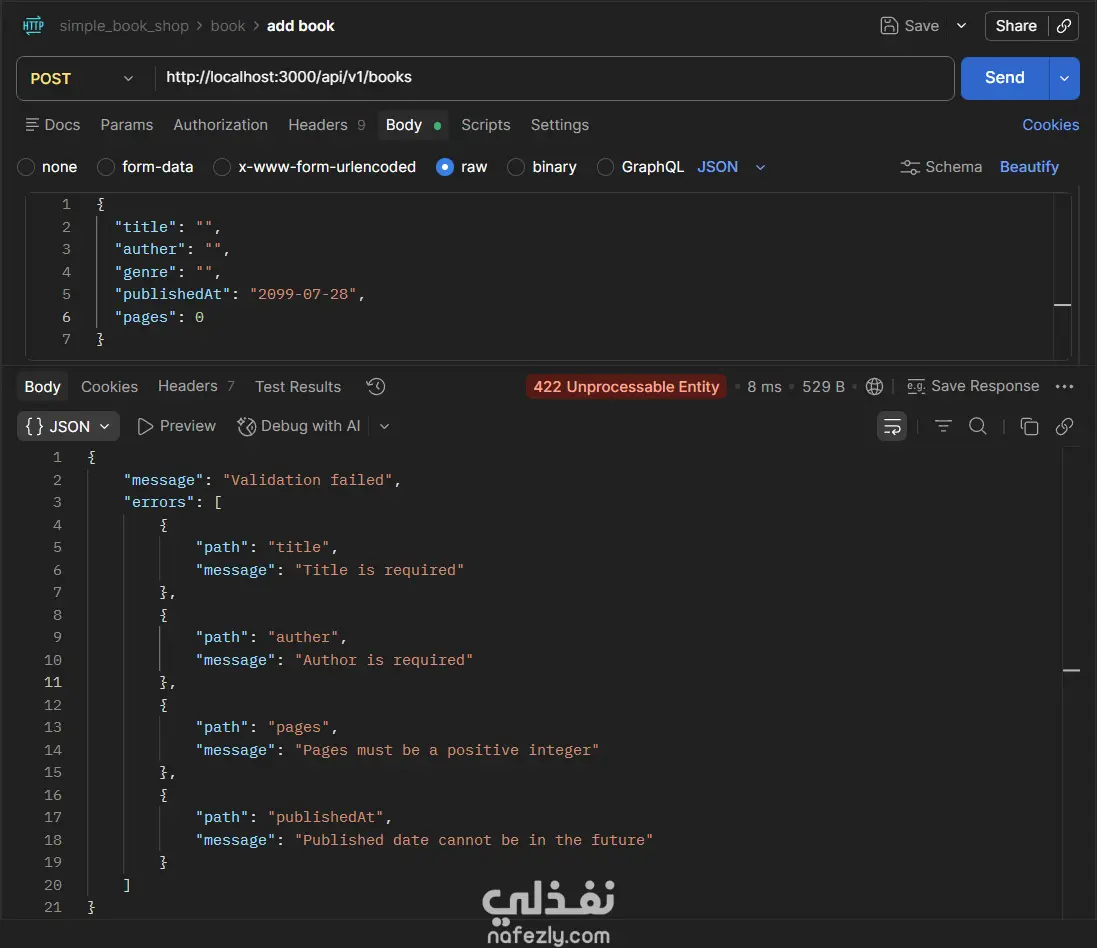Image resolution: width=1097 pixels, height=948 pixels.
Task: Click the Preview play icon
Action: [x=145, y=426]
